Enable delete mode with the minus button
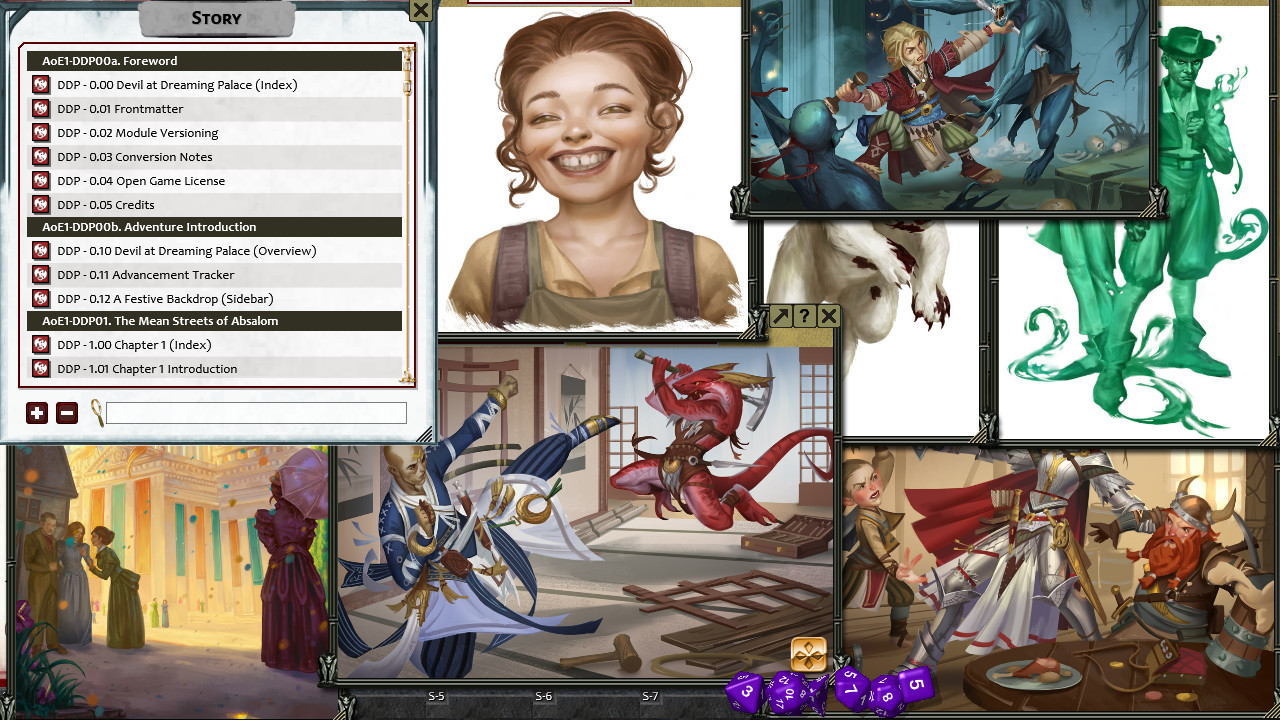The image size is (1280, 720). [x=66, y=412]
